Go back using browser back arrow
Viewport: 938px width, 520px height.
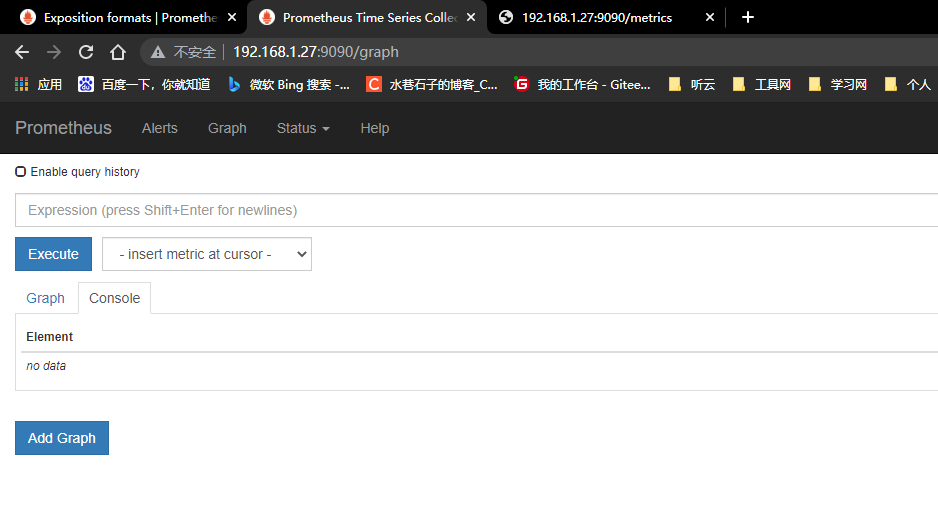22,52
